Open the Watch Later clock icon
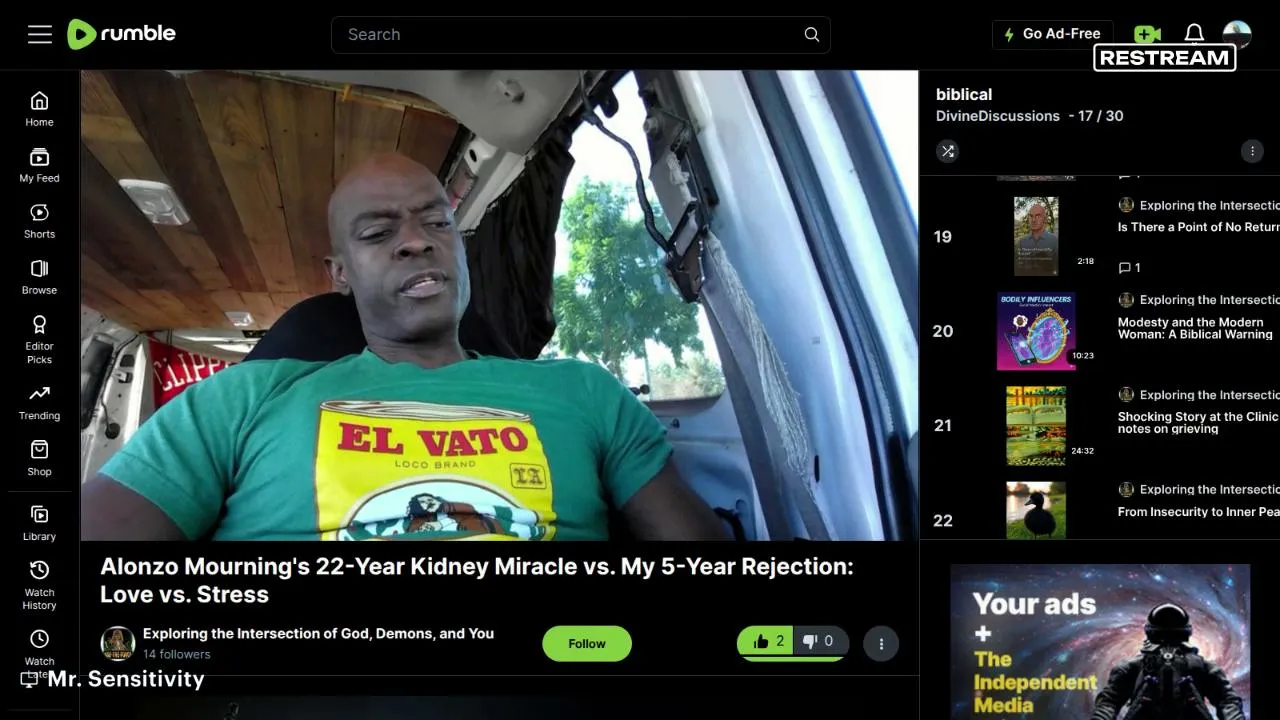The width and height of the screenshot is (1280, 720). (x=40, y=639)
